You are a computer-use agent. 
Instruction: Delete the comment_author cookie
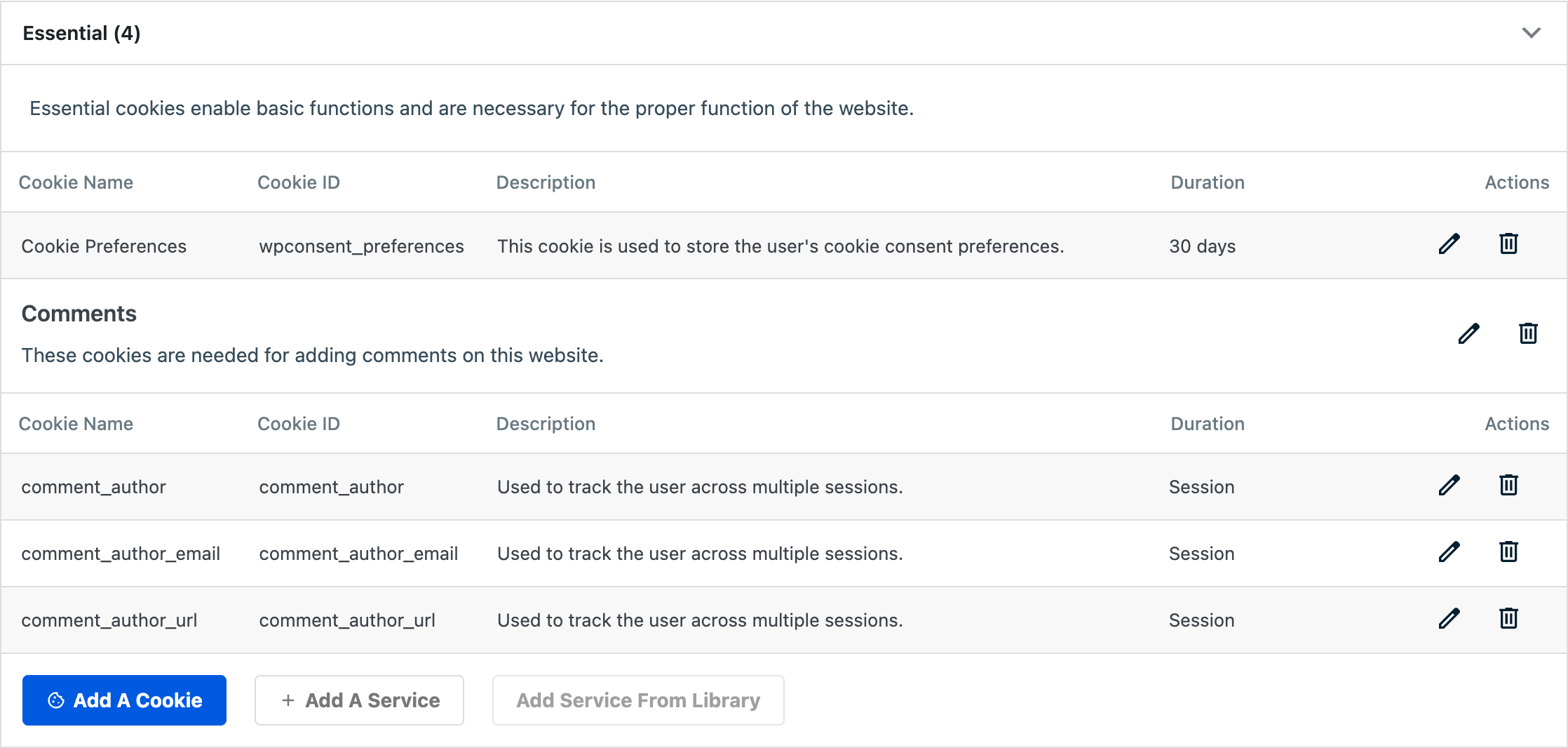(x=1508, y=486)
